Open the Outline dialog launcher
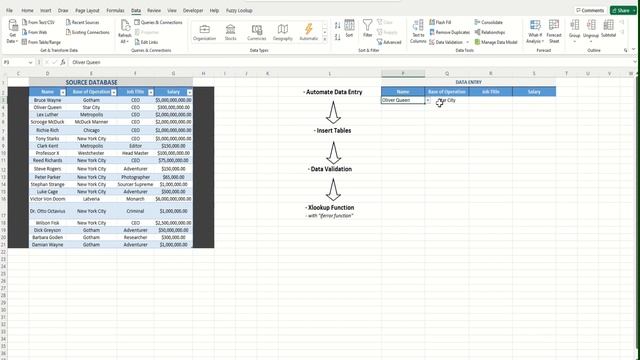Screen dimensions: 640x360 tap(625, 50)
